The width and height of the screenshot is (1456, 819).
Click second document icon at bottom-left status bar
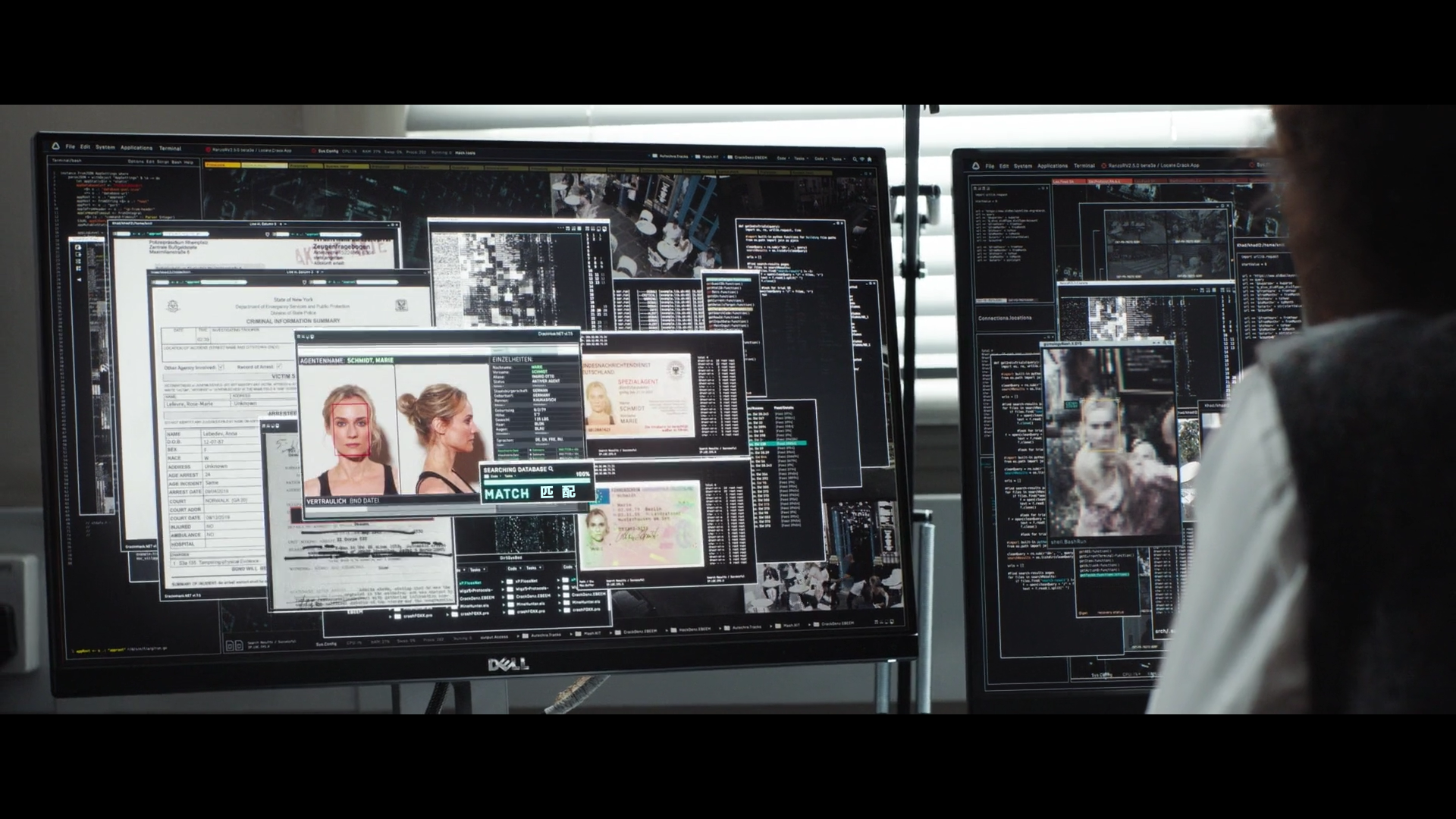point(239,645)
